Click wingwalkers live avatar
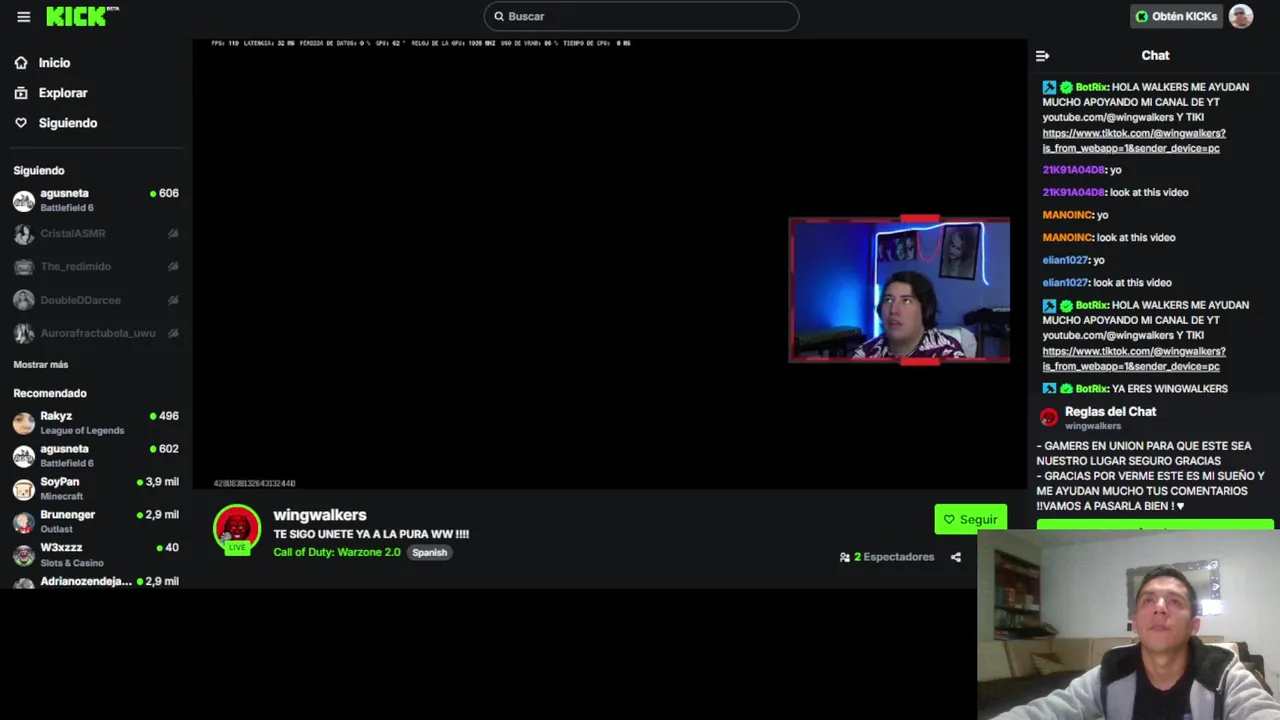Viewport: 1280px width, 720px height. pyautogui.click(x=237, y=528)
